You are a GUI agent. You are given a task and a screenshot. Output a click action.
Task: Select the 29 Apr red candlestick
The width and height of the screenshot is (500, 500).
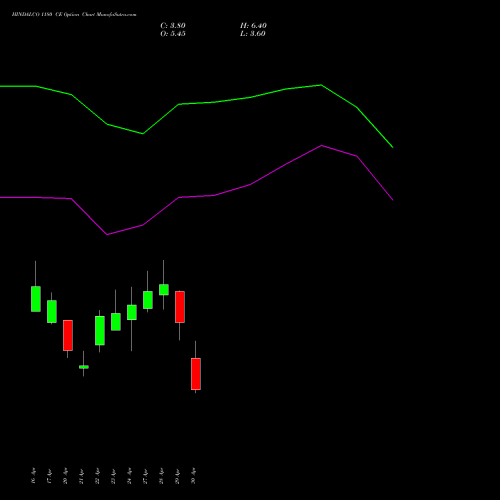coord(180,307)
